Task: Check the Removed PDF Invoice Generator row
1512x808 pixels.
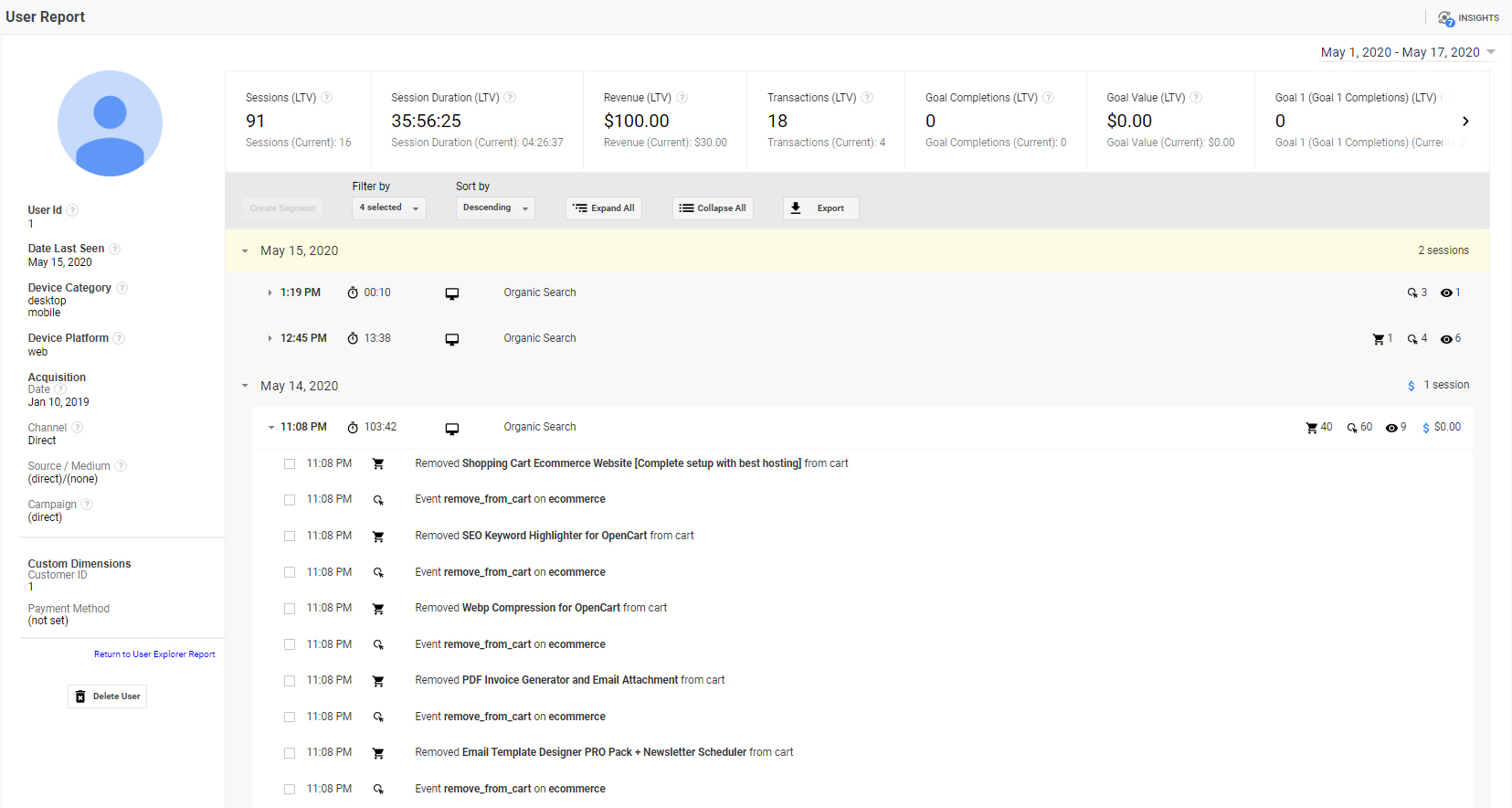Action: pyautogui.click(x=290, y=681)
